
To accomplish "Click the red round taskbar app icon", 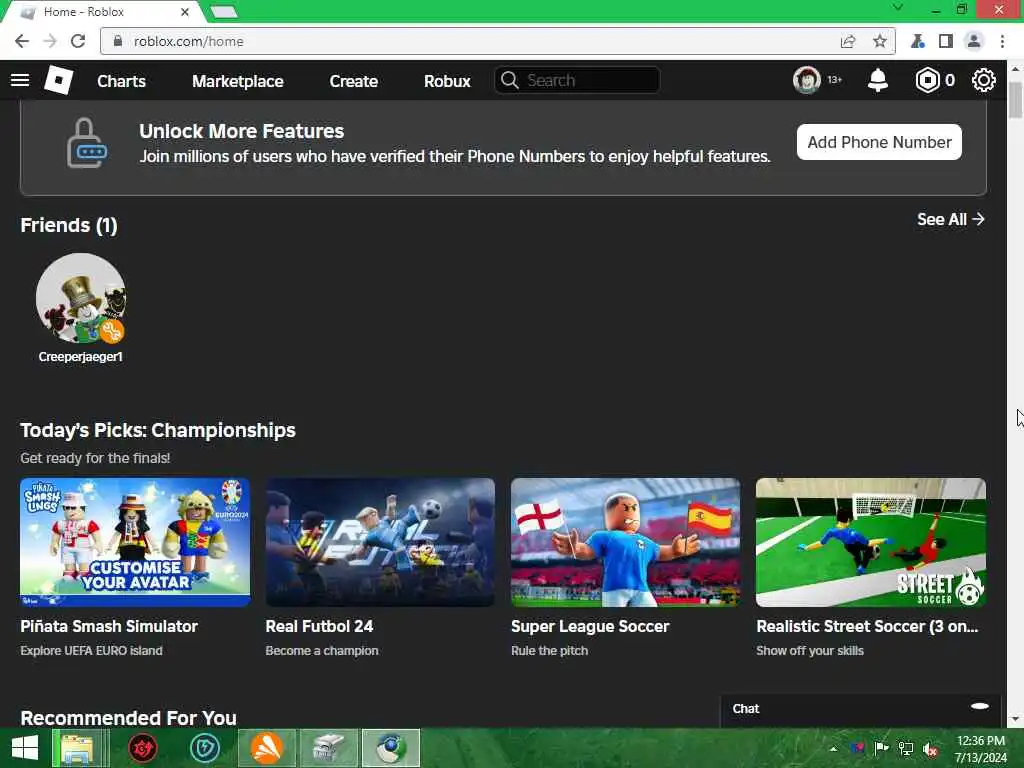I will pos(143,748).
